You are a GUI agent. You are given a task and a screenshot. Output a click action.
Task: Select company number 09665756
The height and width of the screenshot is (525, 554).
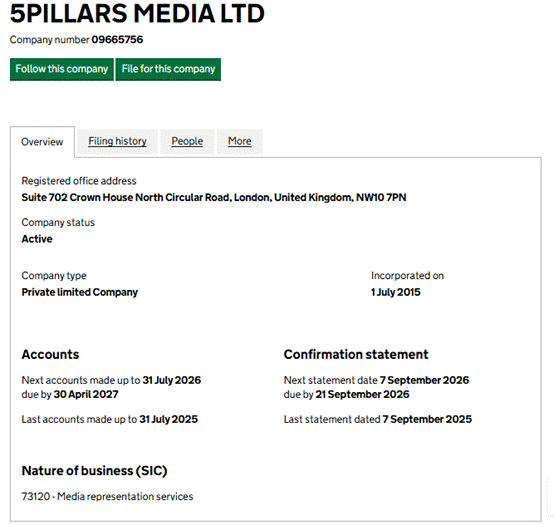(x=117, y=40)
